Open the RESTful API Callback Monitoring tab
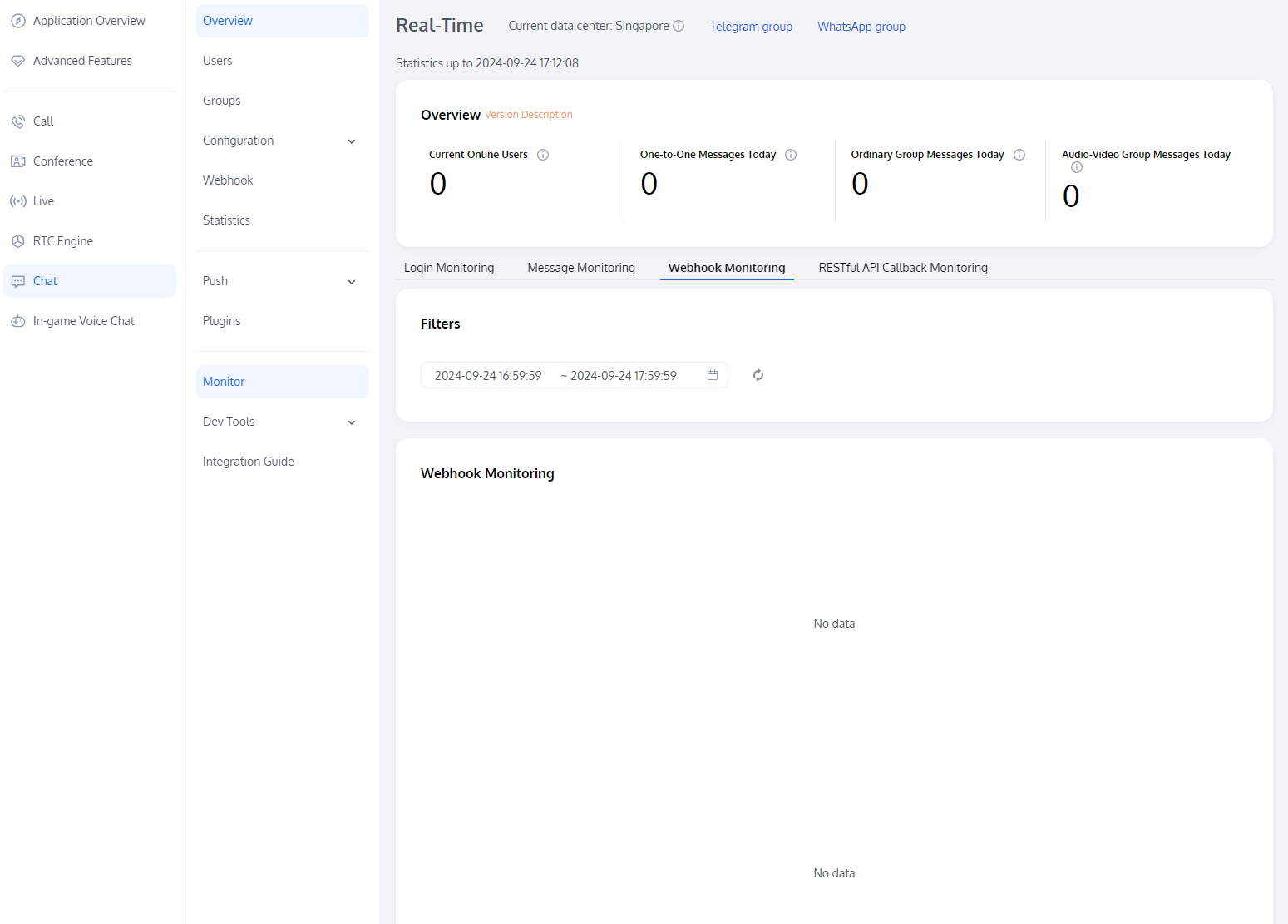Viewport: 1288px width, 924px height. (903, 268)
